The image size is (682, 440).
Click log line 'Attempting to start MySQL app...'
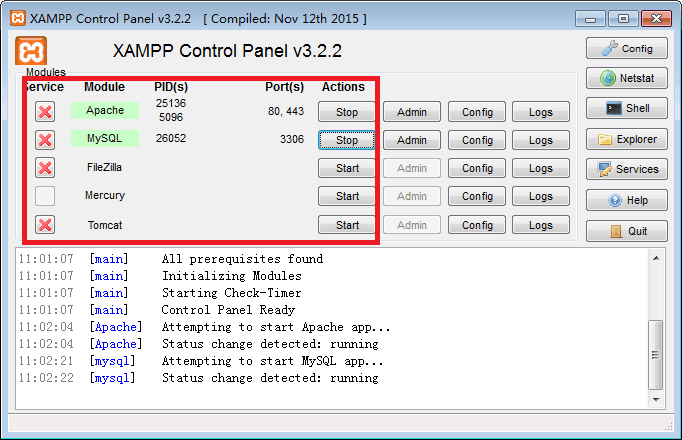(273, 361)
